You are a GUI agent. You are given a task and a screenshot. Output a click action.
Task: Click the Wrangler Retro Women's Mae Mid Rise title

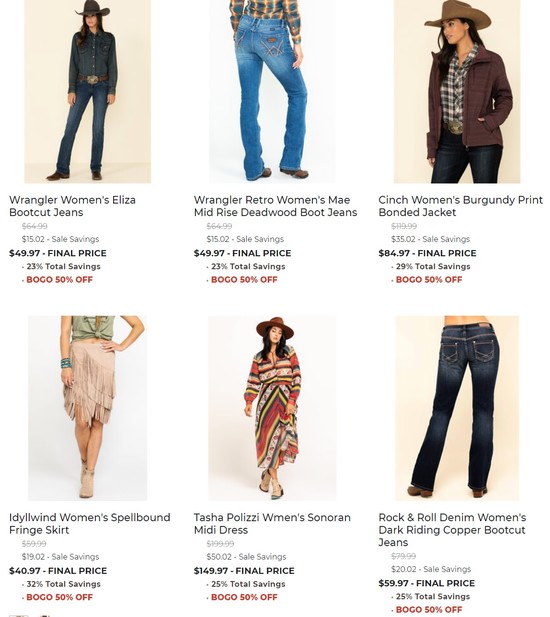(x=275, y=206)
